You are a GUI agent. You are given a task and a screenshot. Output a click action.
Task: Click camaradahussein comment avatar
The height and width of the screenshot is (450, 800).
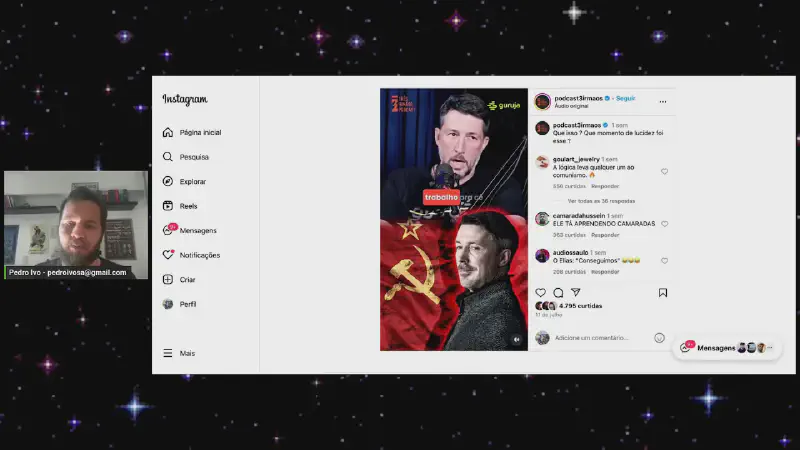[542, 219]
